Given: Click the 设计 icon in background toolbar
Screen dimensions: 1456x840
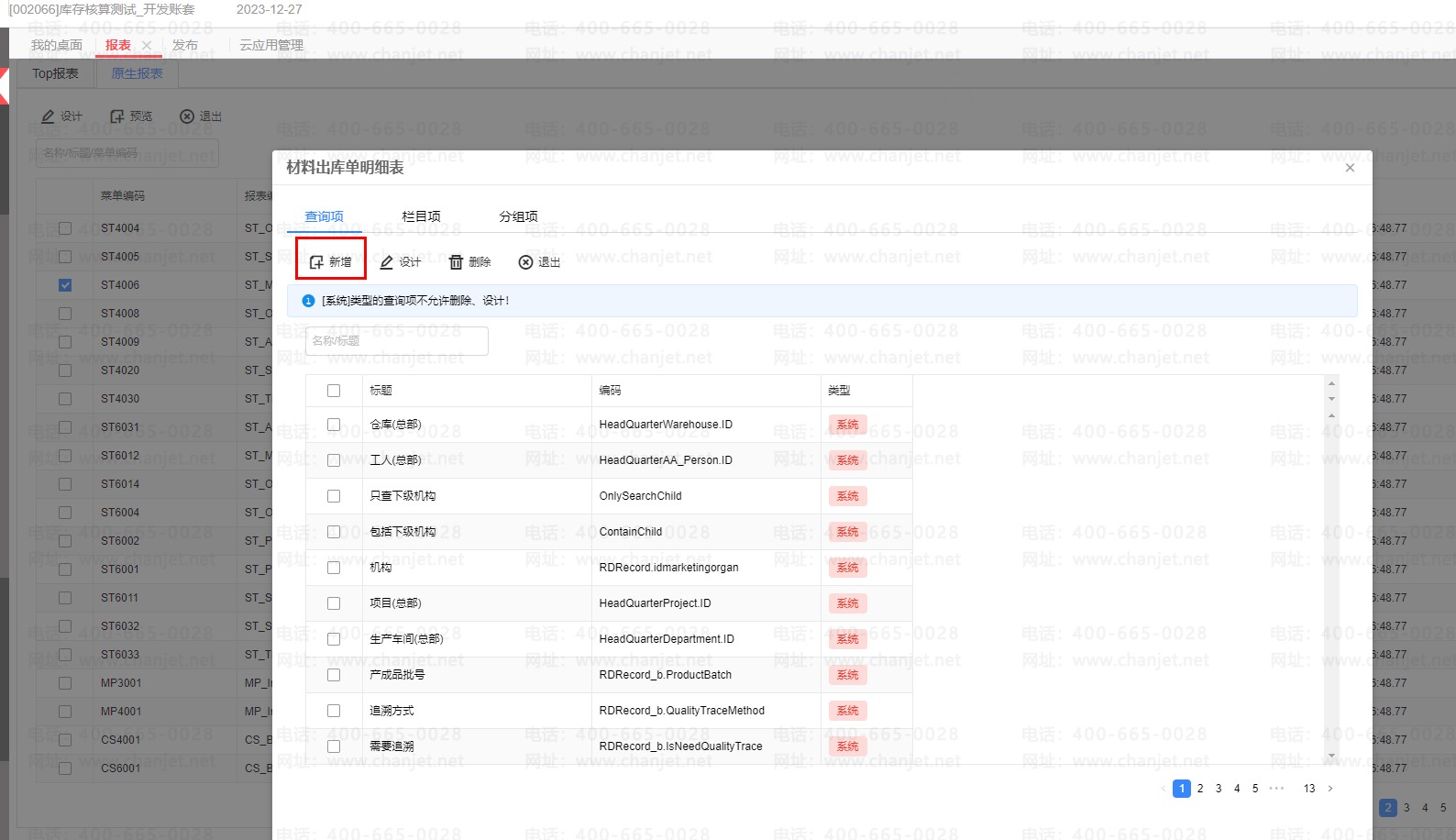Looking at the screenshot, I should pos(48,116).
